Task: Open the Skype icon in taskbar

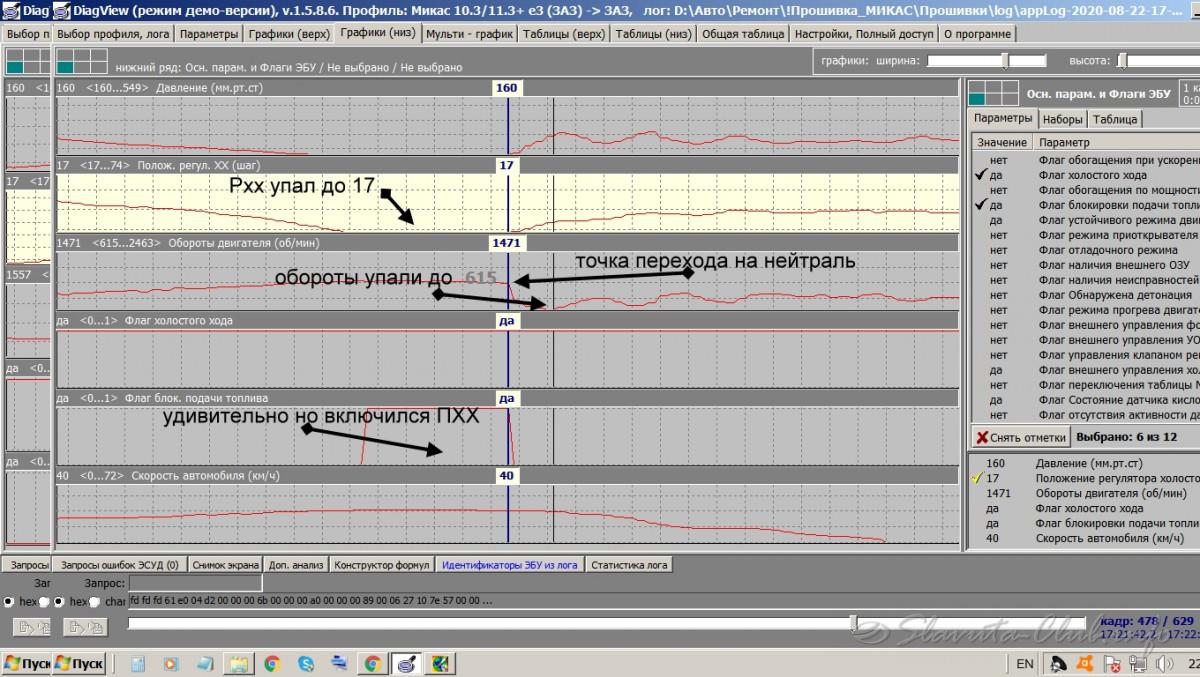Action: [305, 663]
